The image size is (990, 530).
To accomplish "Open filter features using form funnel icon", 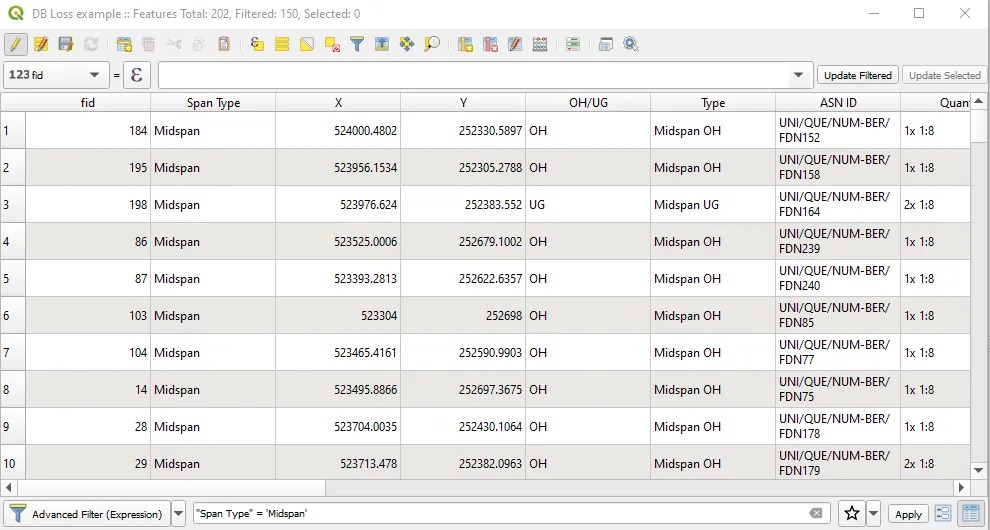I will pyautogui.click(x=357, y=44).
